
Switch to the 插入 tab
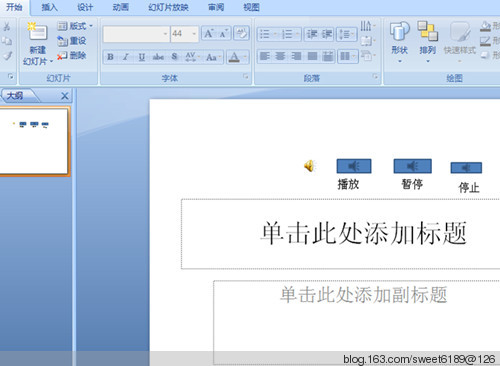[49, 7]
